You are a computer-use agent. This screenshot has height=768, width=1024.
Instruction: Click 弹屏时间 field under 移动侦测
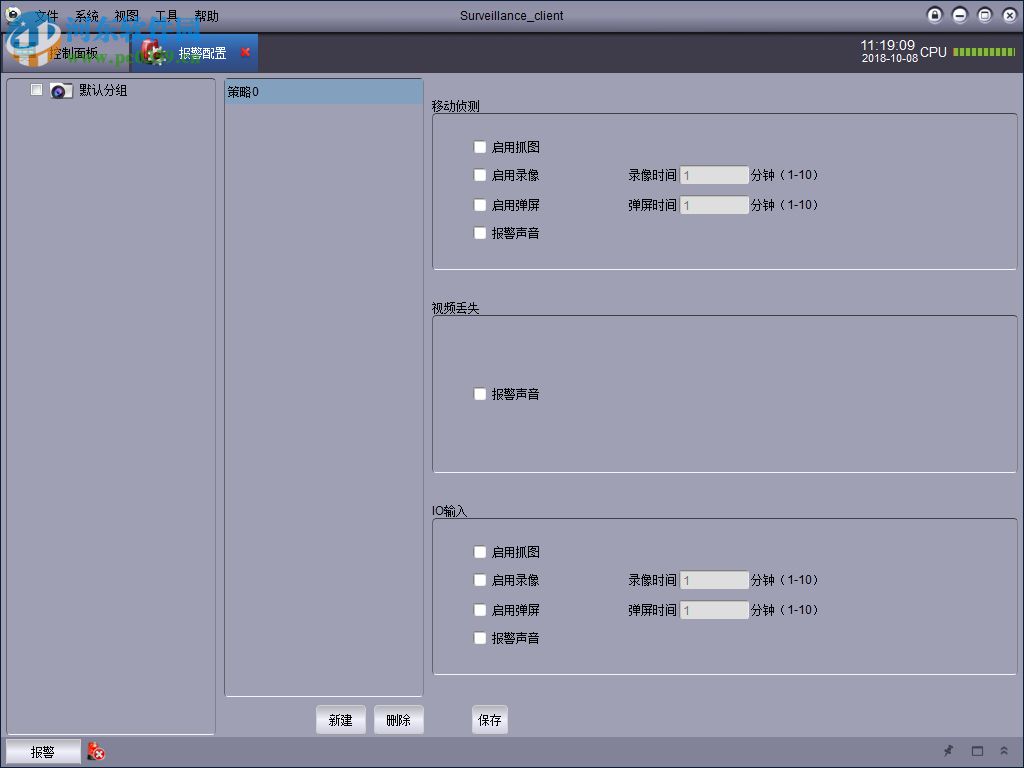[x=714, y=205]
